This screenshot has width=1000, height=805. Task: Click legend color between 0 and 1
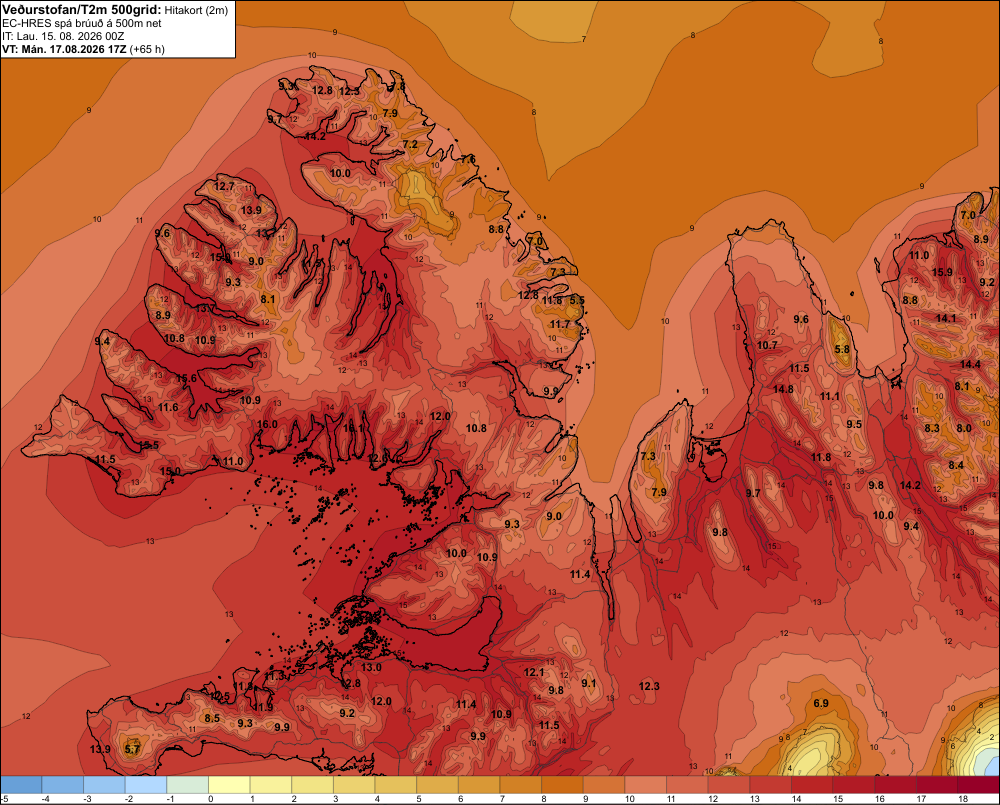click(x=230, y=785)
